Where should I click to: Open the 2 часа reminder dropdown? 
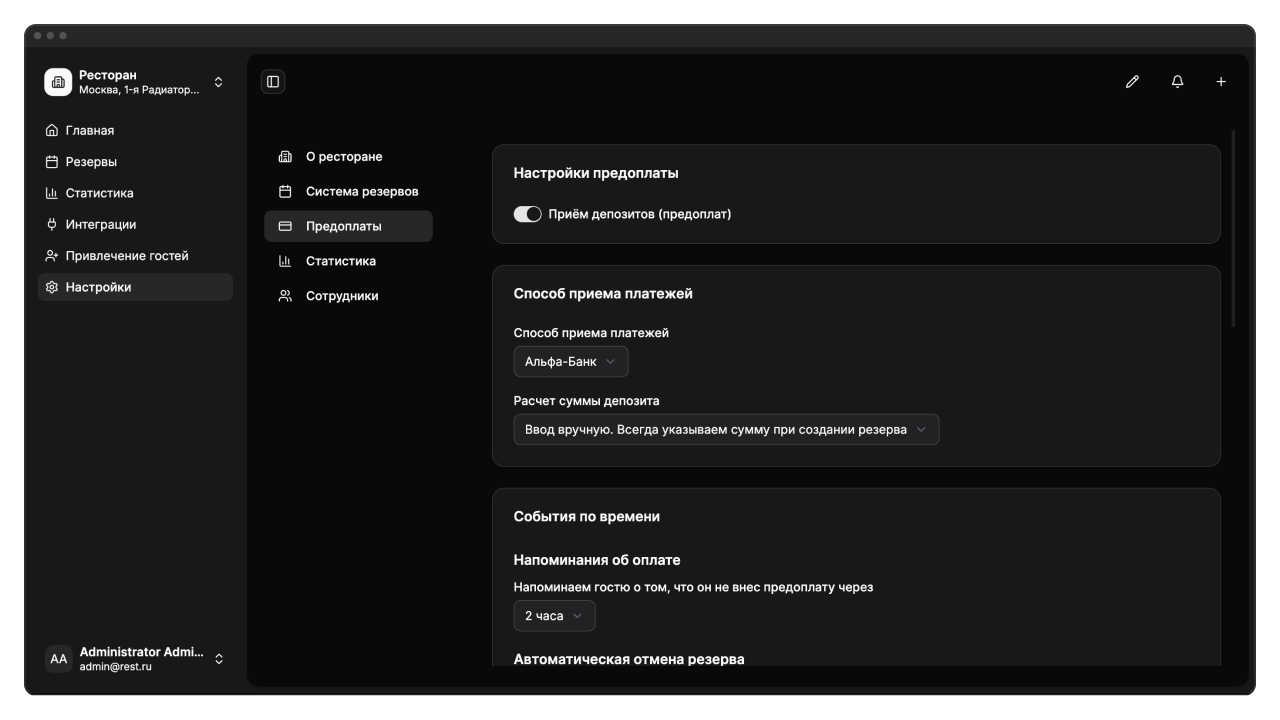tap(554, 616)
